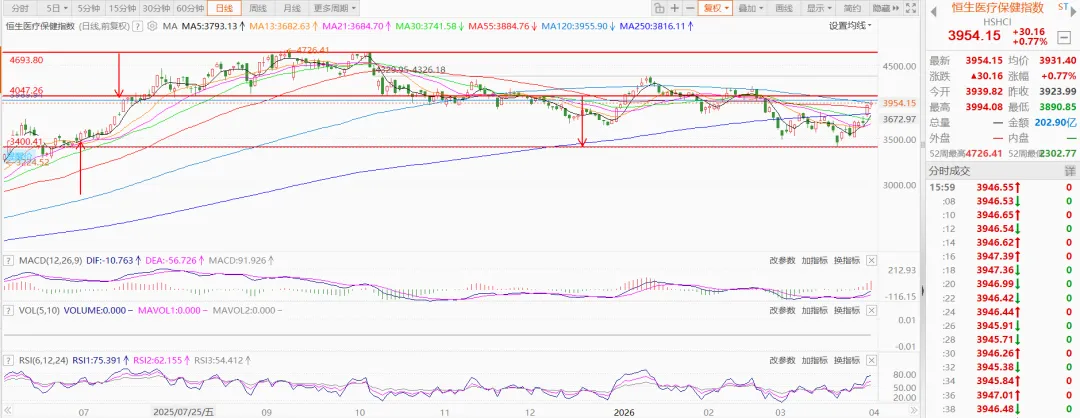This screenshot has height=418, width=1080.
Task: Select the 15分钟 period tab
Action: pyautogui.click(x=122, y=8)
